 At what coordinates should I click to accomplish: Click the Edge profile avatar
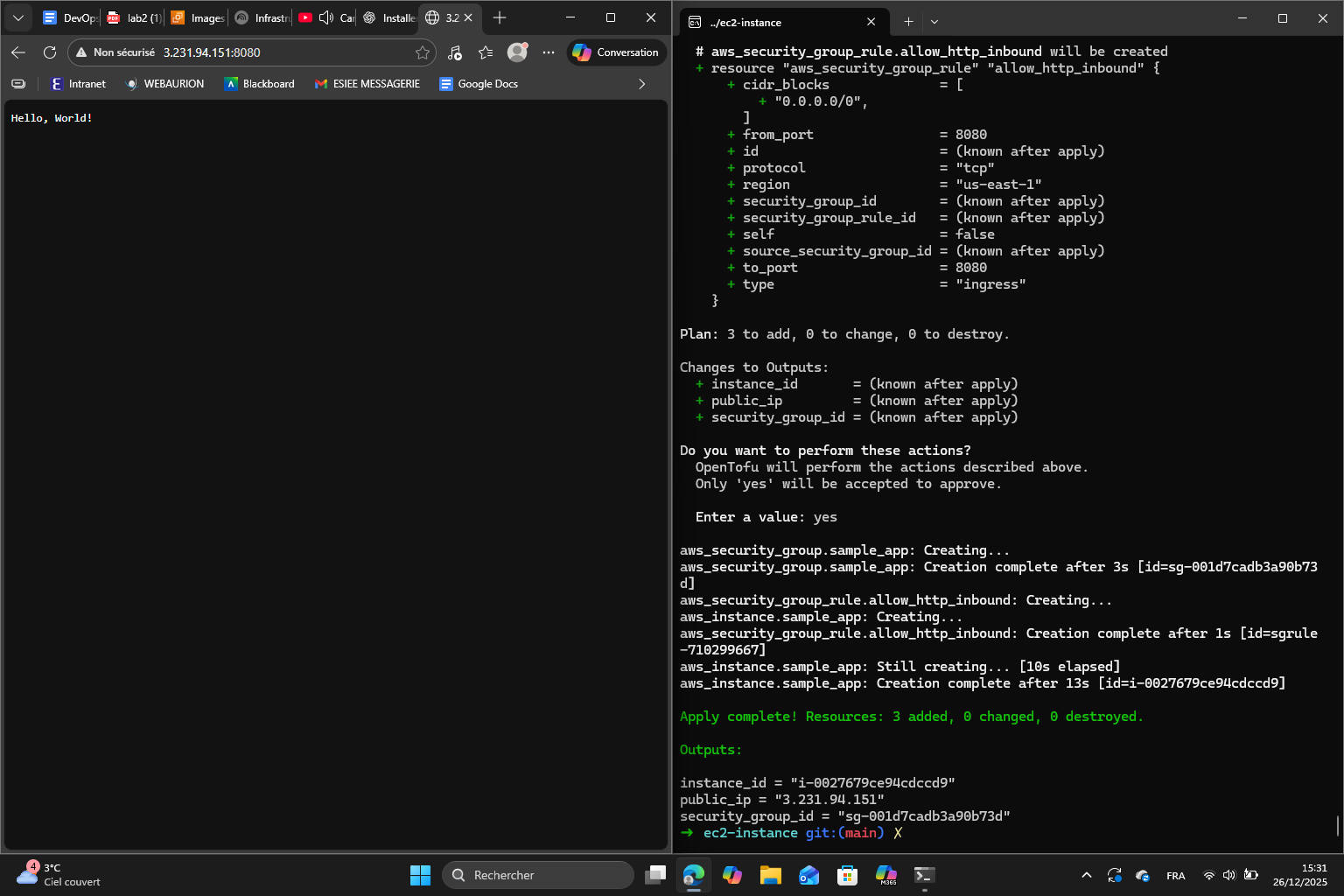pos(517,52)
